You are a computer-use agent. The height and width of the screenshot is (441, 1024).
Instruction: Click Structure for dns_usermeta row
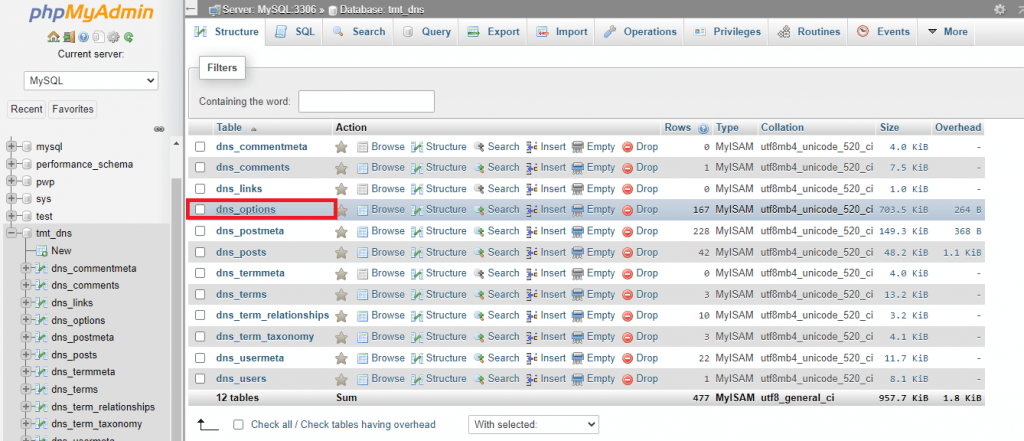(438, 358)
